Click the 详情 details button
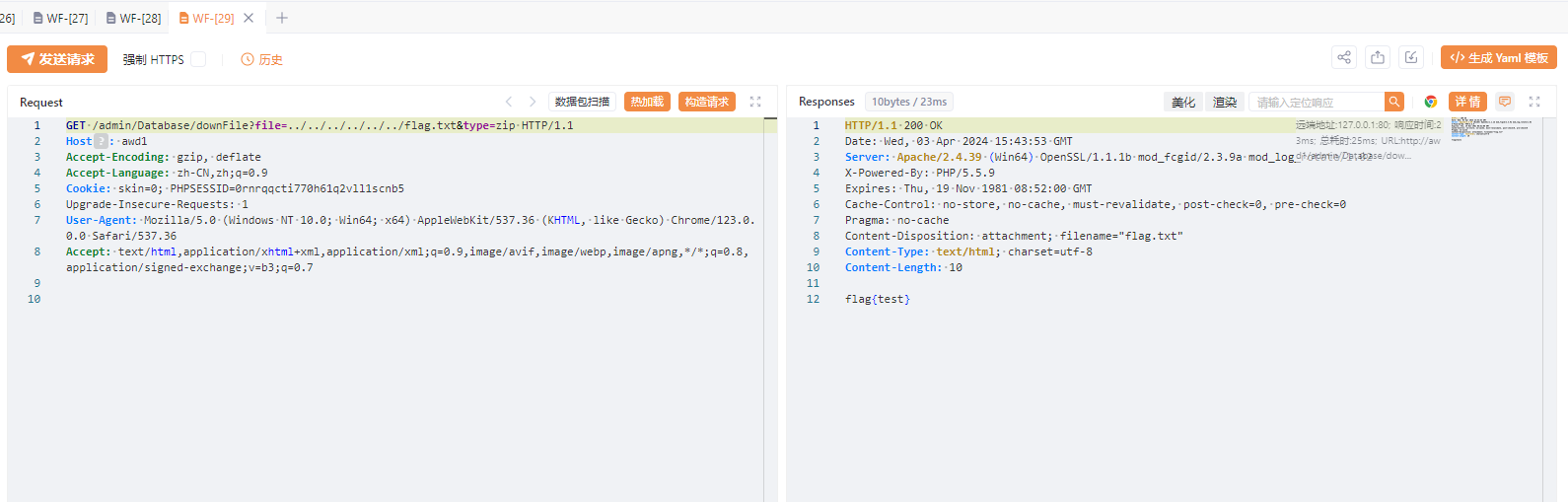Image resolution: width=1568 pixels, height=502 pixels. click(x=1468, y=102)
